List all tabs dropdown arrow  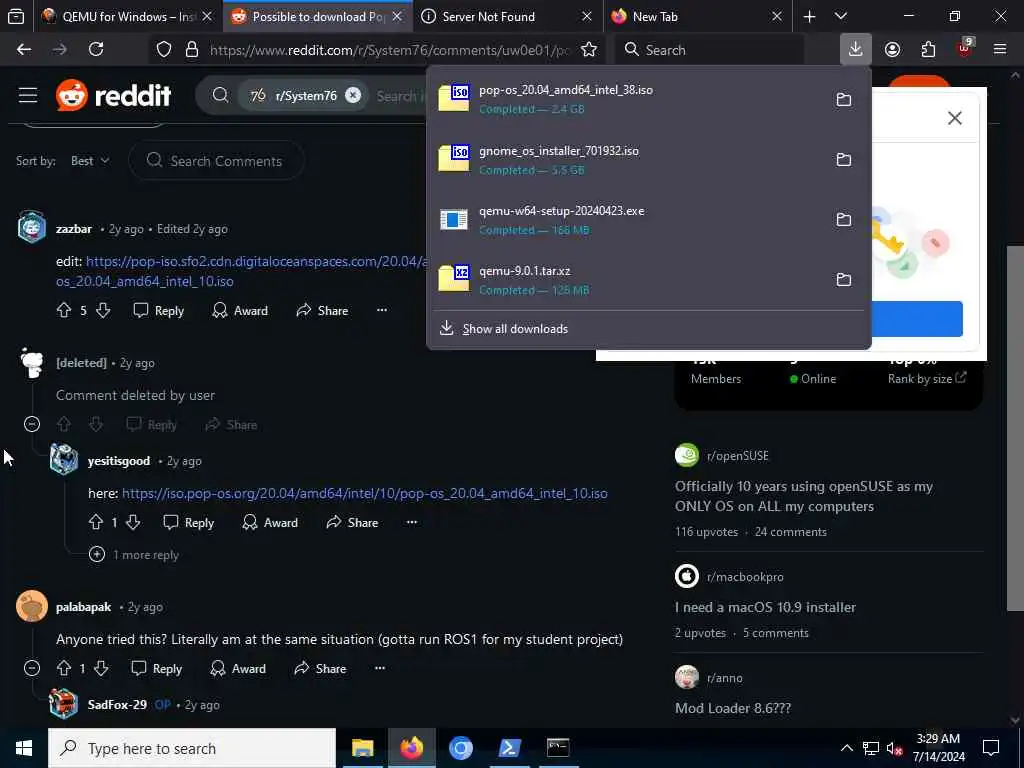(x=841, y=16)
